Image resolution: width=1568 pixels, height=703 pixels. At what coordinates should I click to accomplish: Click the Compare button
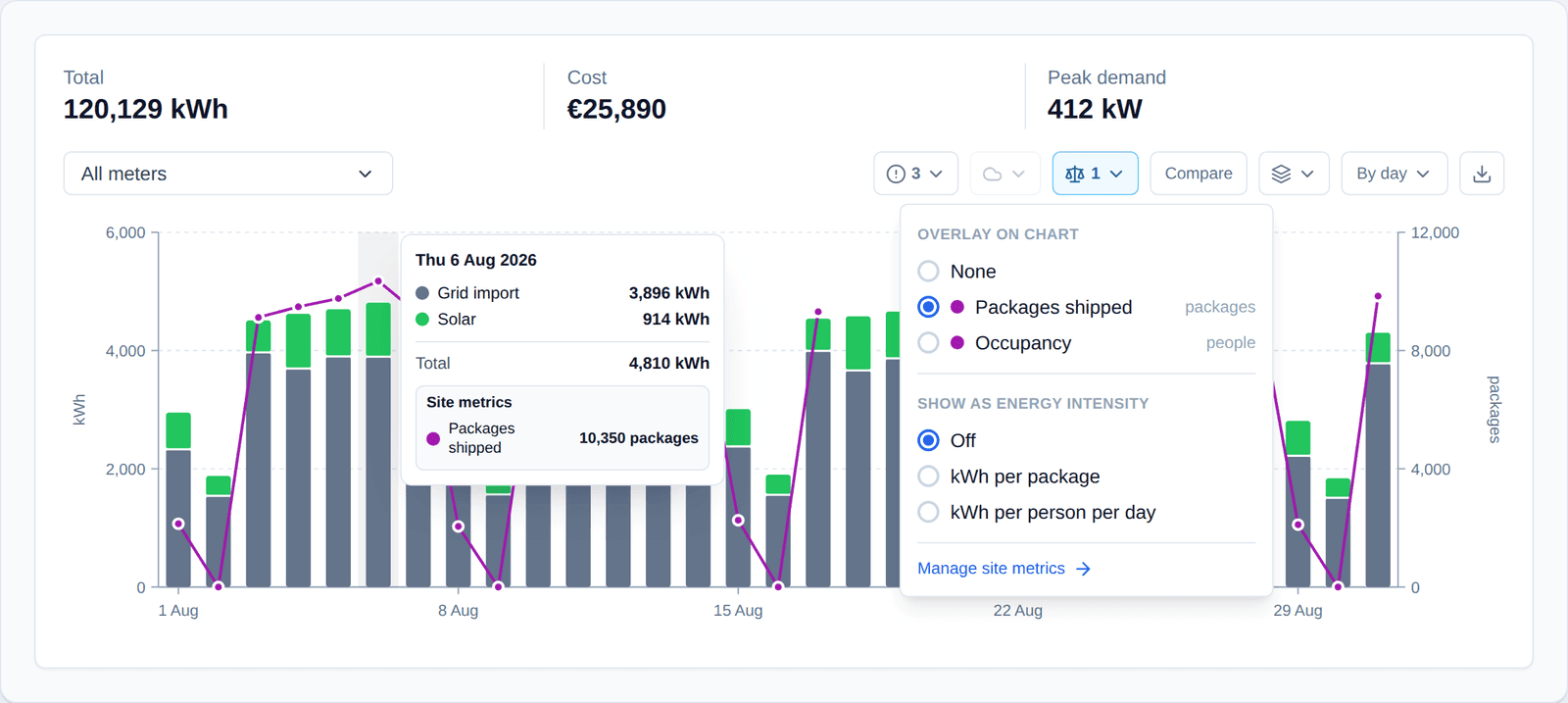click(1199, 174)
